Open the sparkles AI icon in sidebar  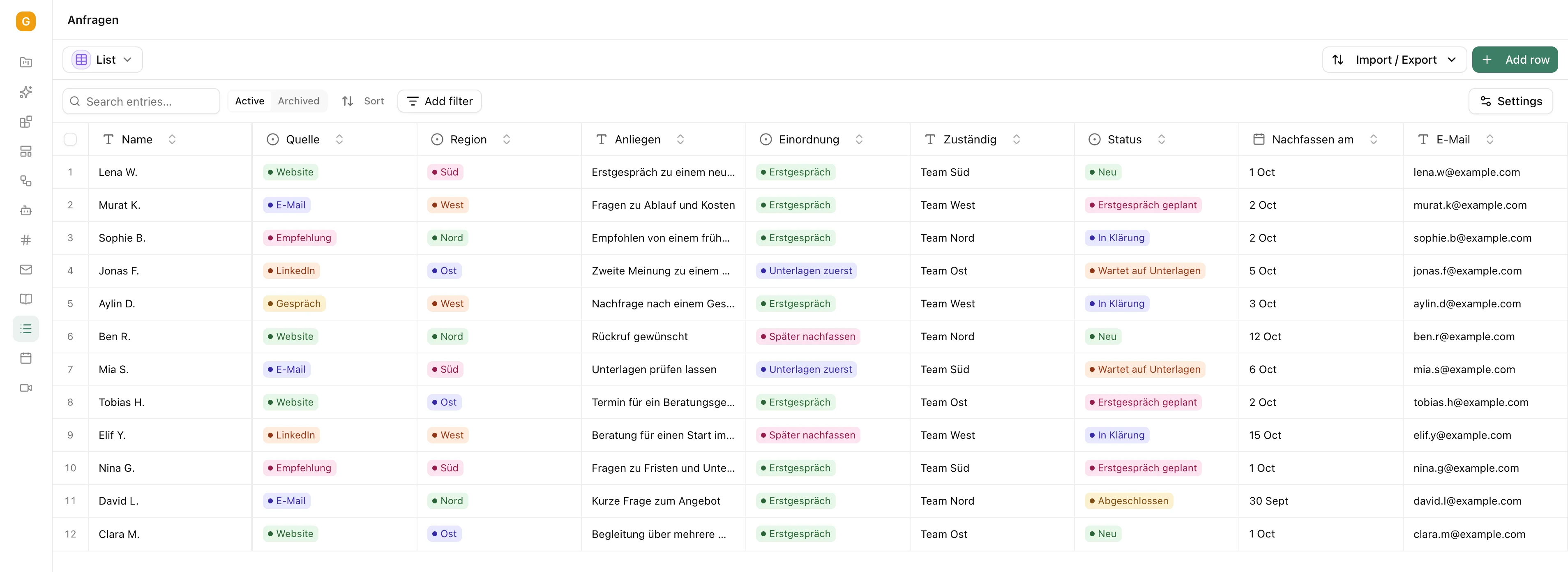(25, 92)
